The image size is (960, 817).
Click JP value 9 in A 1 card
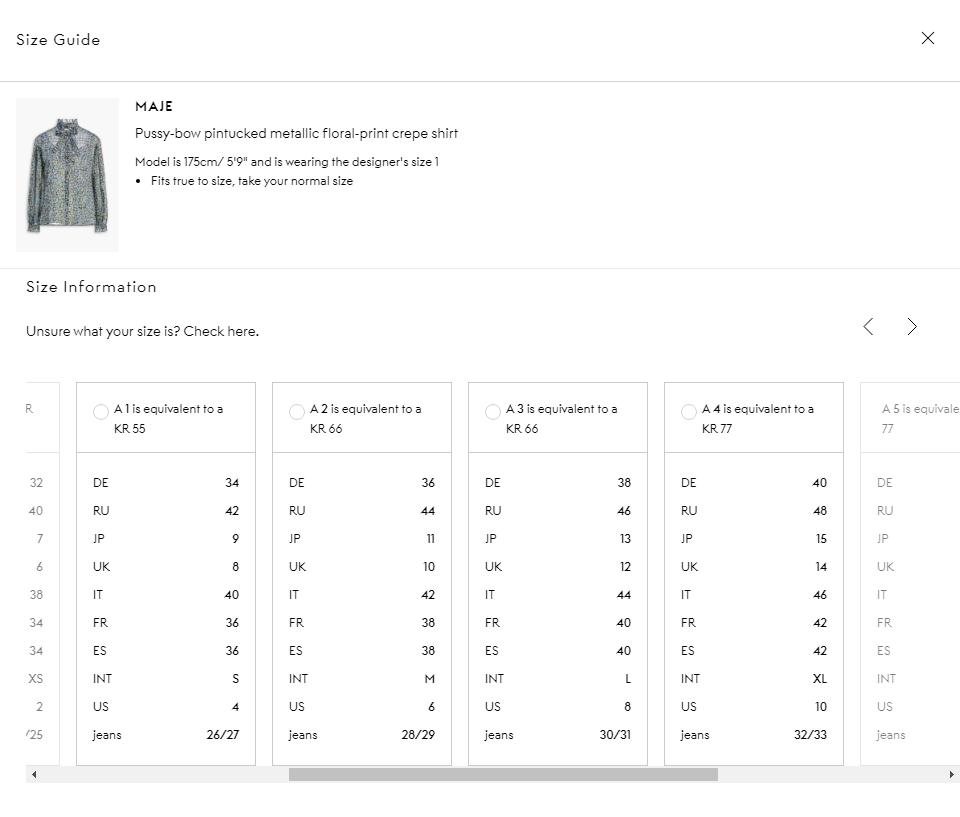click(235, 538)
